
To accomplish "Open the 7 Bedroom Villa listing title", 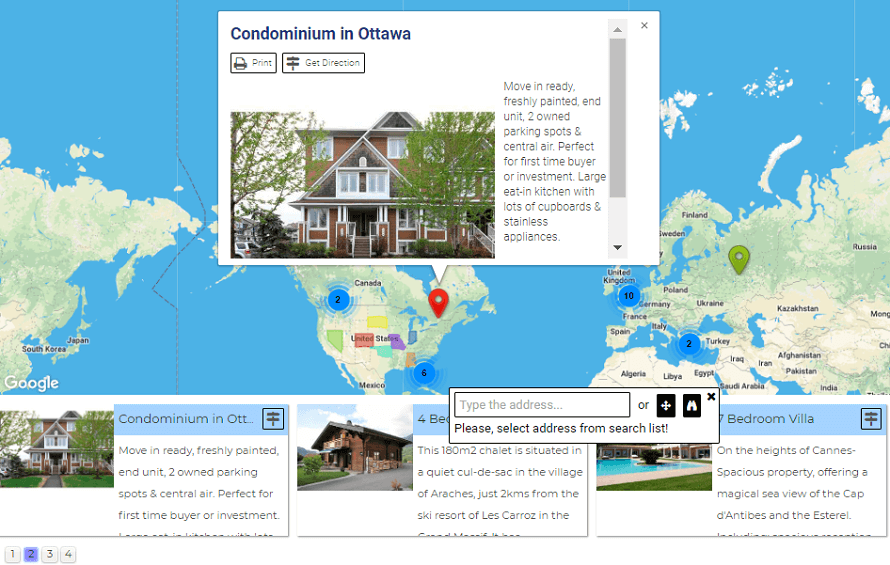I will tap(767, 419).
